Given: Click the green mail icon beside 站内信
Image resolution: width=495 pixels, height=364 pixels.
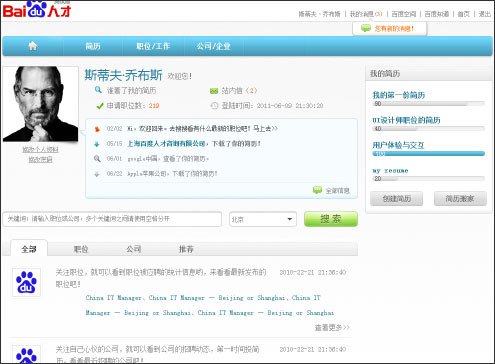Looking at the screenshot, I should 214,91.
